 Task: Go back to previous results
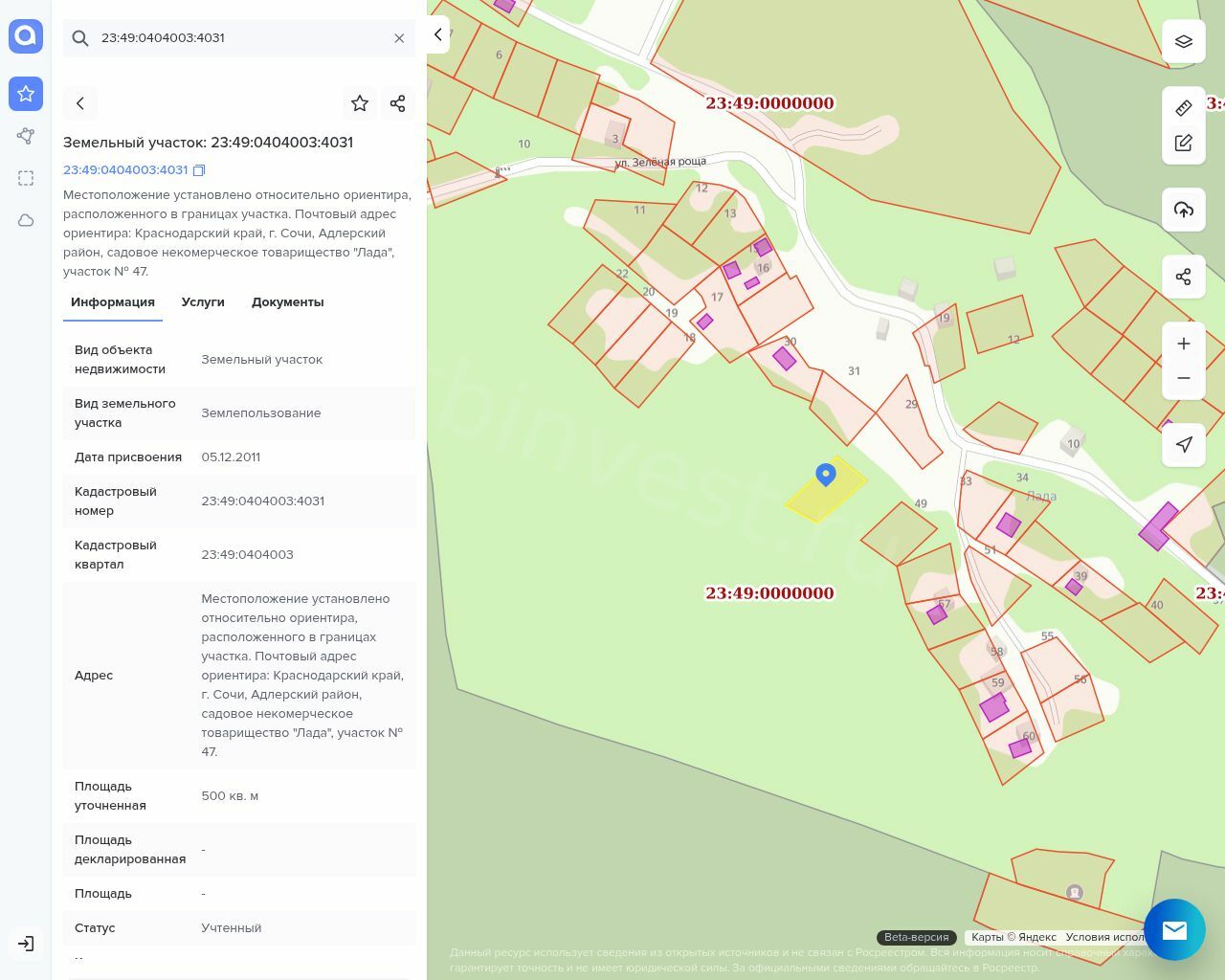[80, 103]
